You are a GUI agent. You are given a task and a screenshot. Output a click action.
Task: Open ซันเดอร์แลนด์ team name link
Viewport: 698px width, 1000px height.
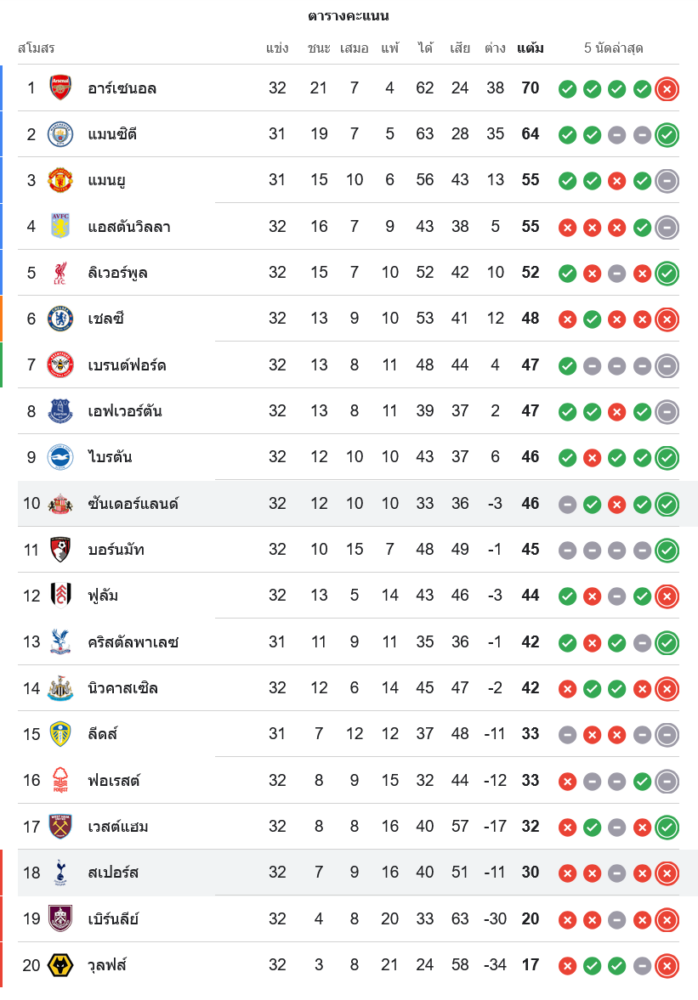133,504
